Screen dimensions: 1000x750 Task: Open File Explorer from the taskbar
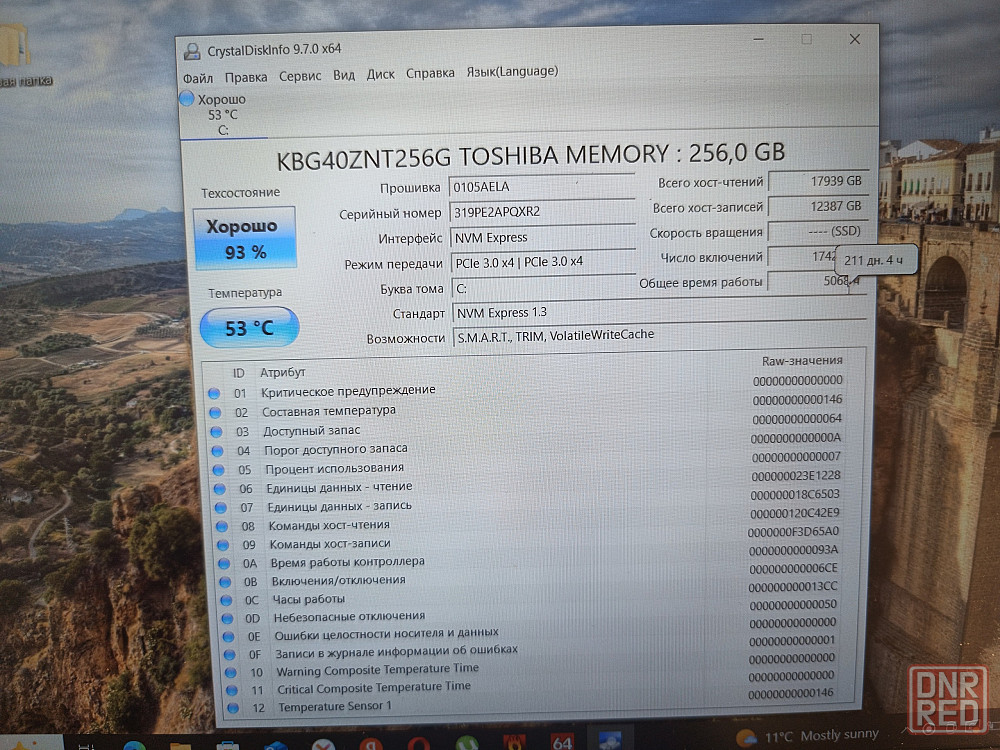[x=180, y=745]
